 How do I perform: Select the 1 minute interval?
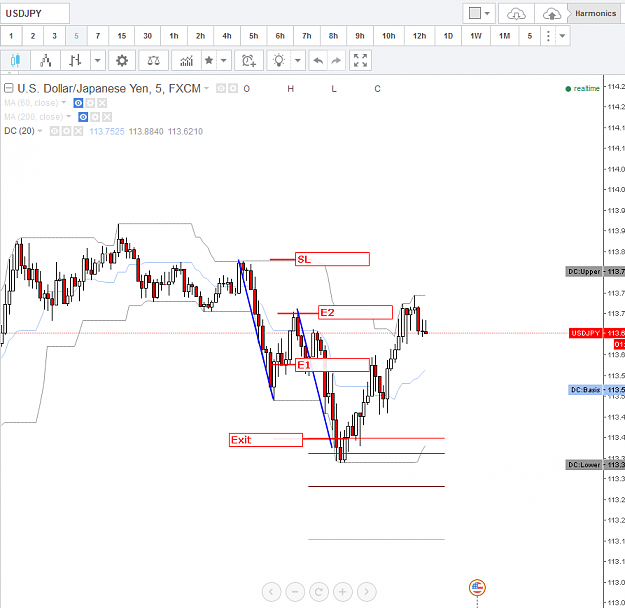pyautogui.click(x=11, y=36)
